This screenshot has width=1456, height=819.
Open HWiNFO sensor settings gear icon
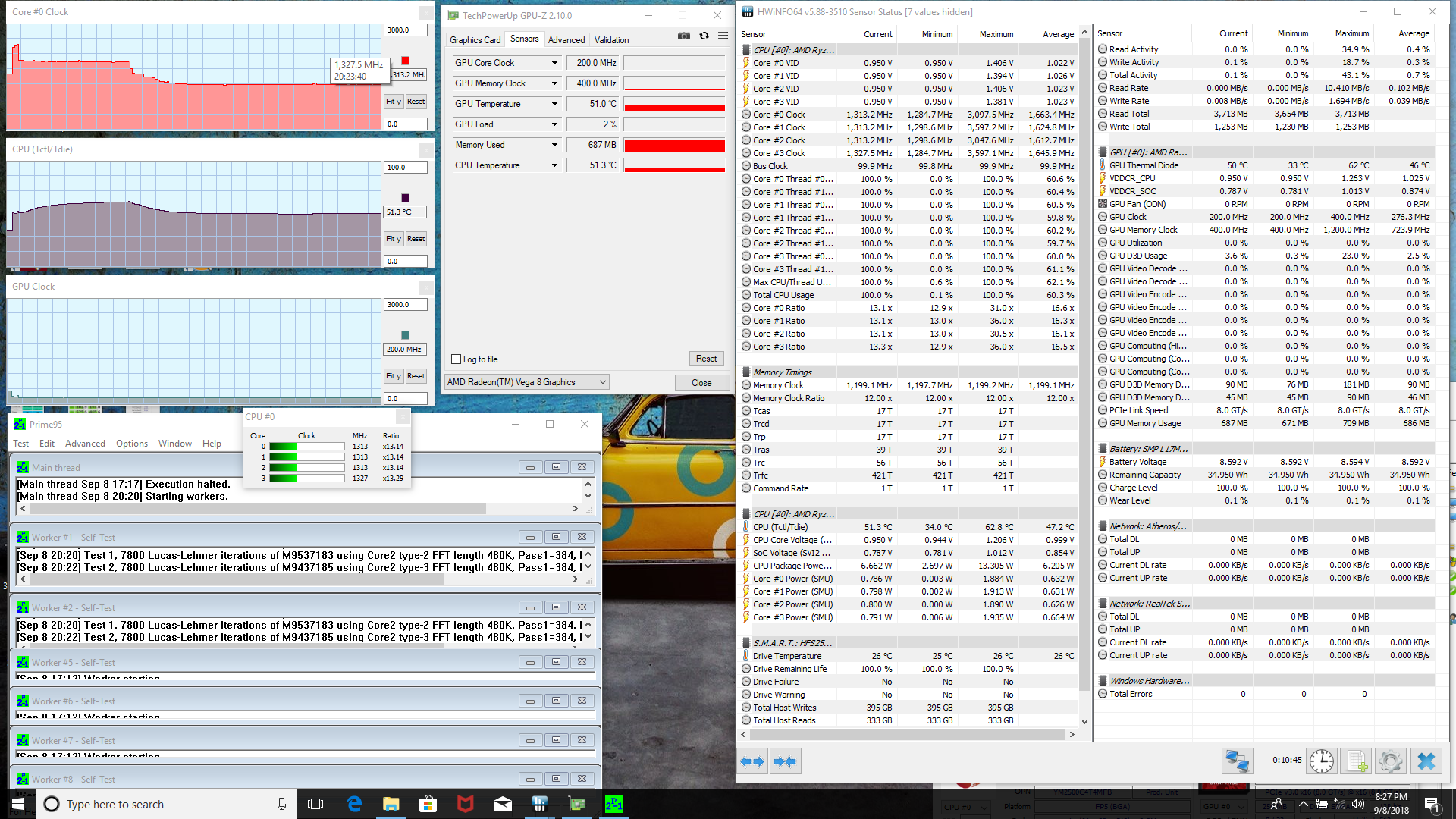[1391, 761]
